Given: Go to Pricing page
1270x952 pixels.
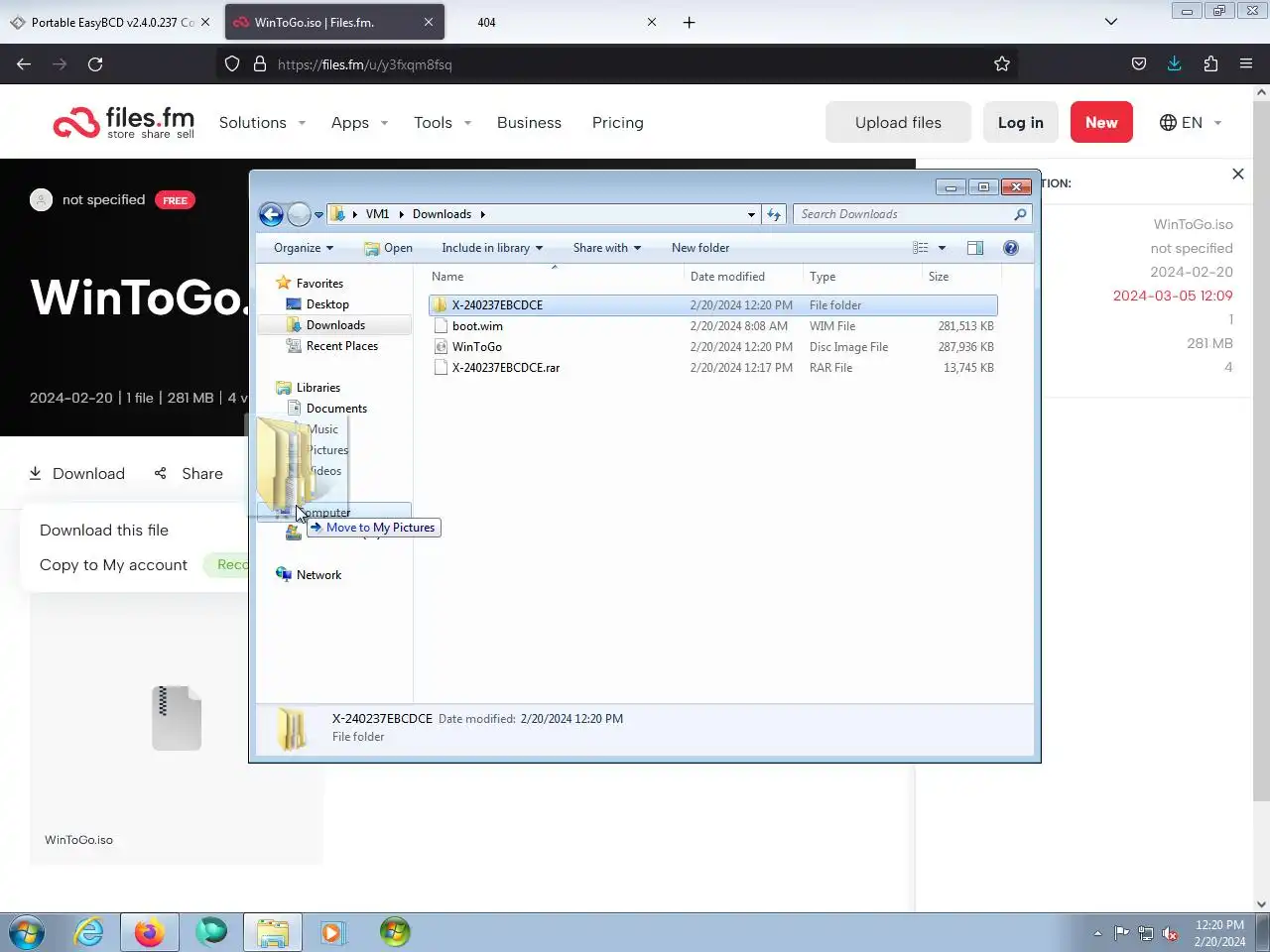Looking at the screenshot, I should pyautogui.click(x=617, y=123).
